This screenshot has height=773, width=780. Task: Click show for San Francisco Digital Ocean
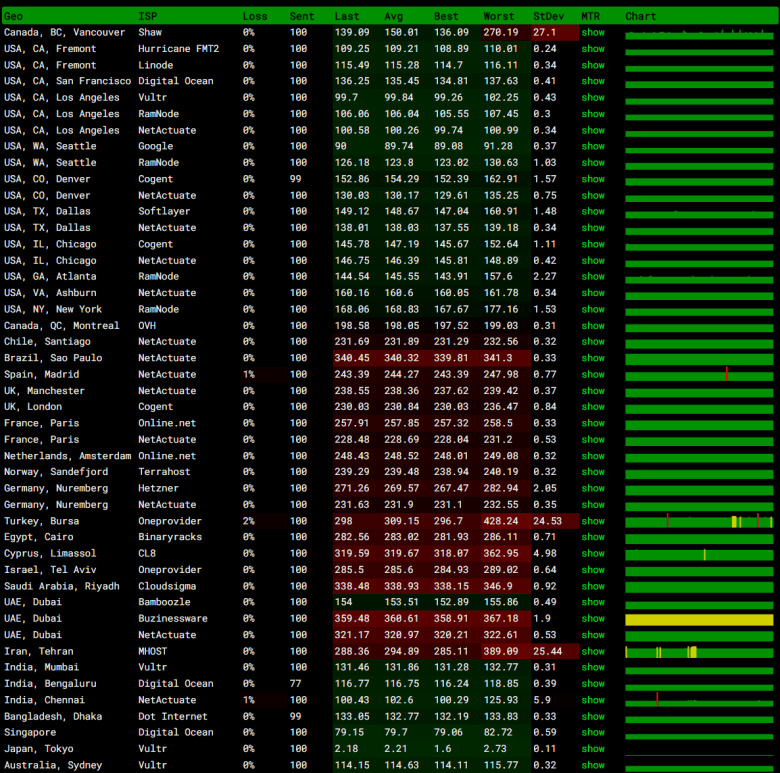coord(593,81)
